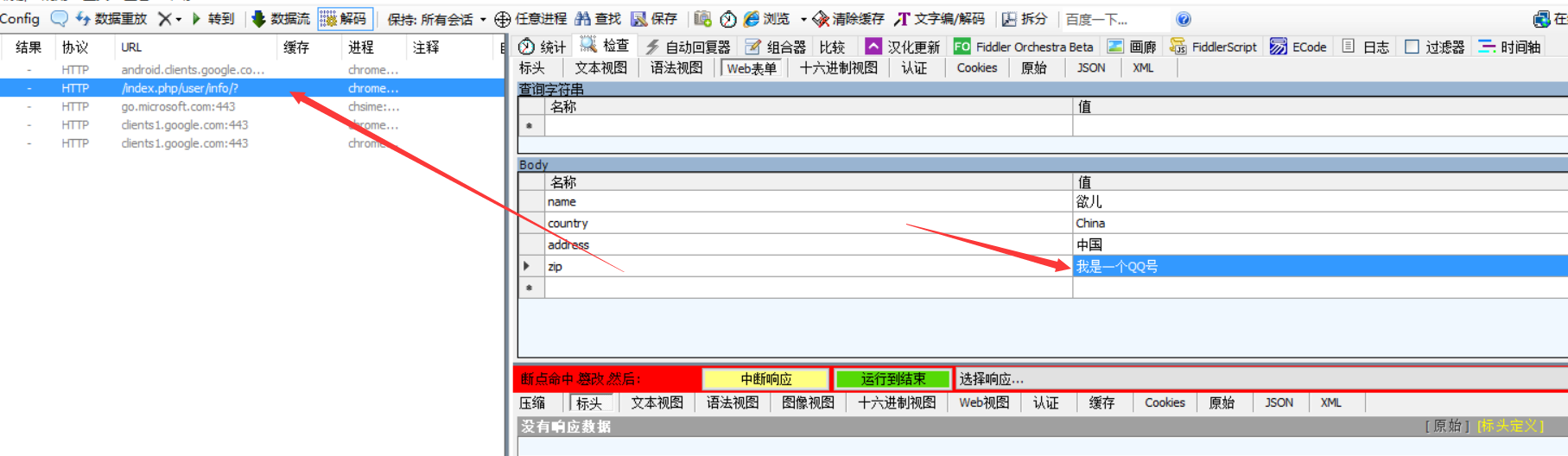The image size is (1568, 456).
Task: Click the [原始] link in the response panel
Action: (1448, 426)
